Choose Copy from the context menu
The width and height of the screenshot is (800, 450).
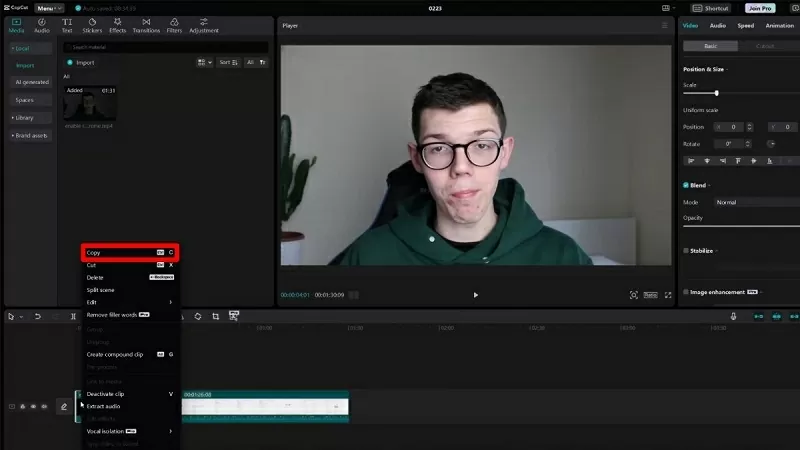[129, 252]
